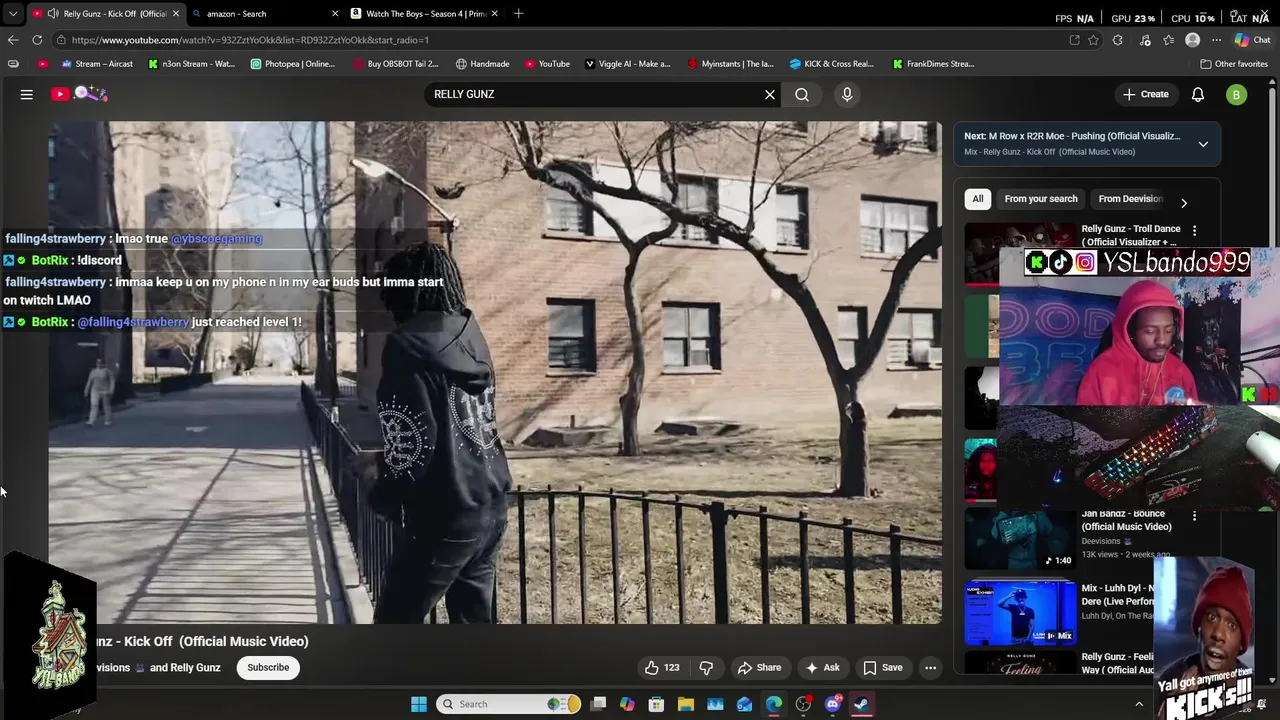Viewport: 1280px width, 720px height.
Task: Show hidden system tray icons
Action: click(1138, 704)
